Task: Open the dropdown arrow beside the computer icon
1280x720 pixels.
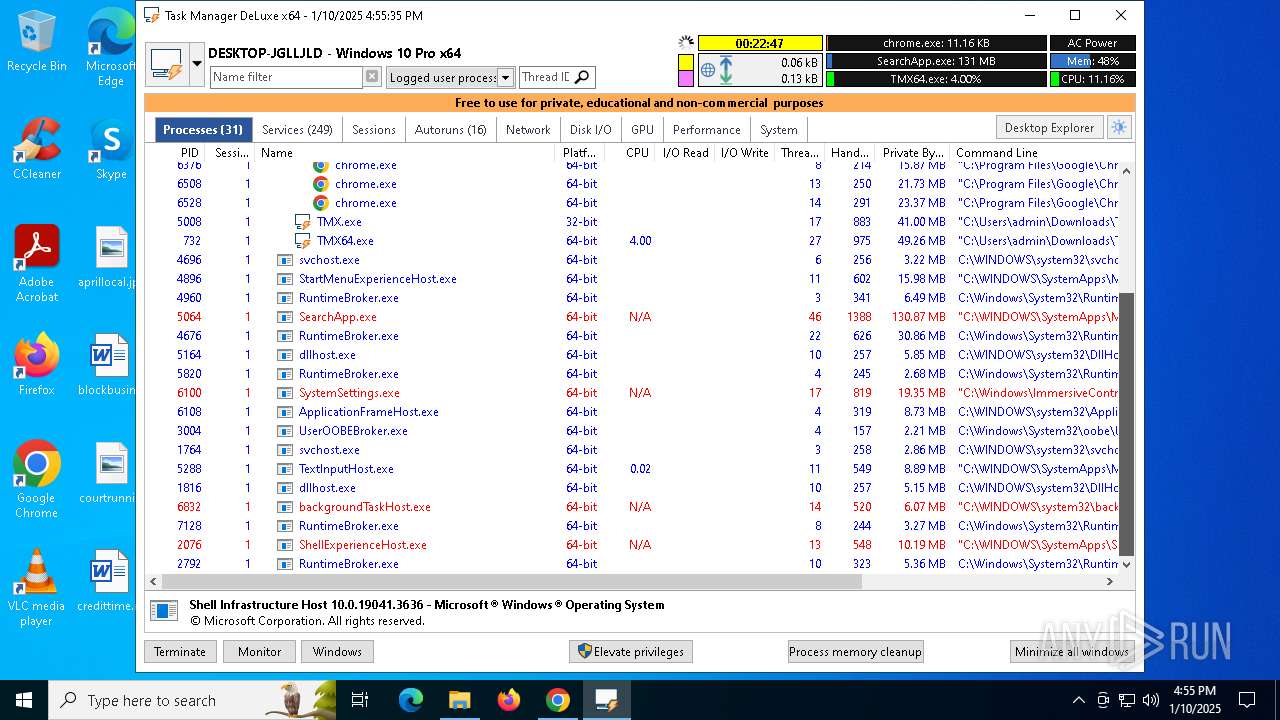Action: coord(196,65)
